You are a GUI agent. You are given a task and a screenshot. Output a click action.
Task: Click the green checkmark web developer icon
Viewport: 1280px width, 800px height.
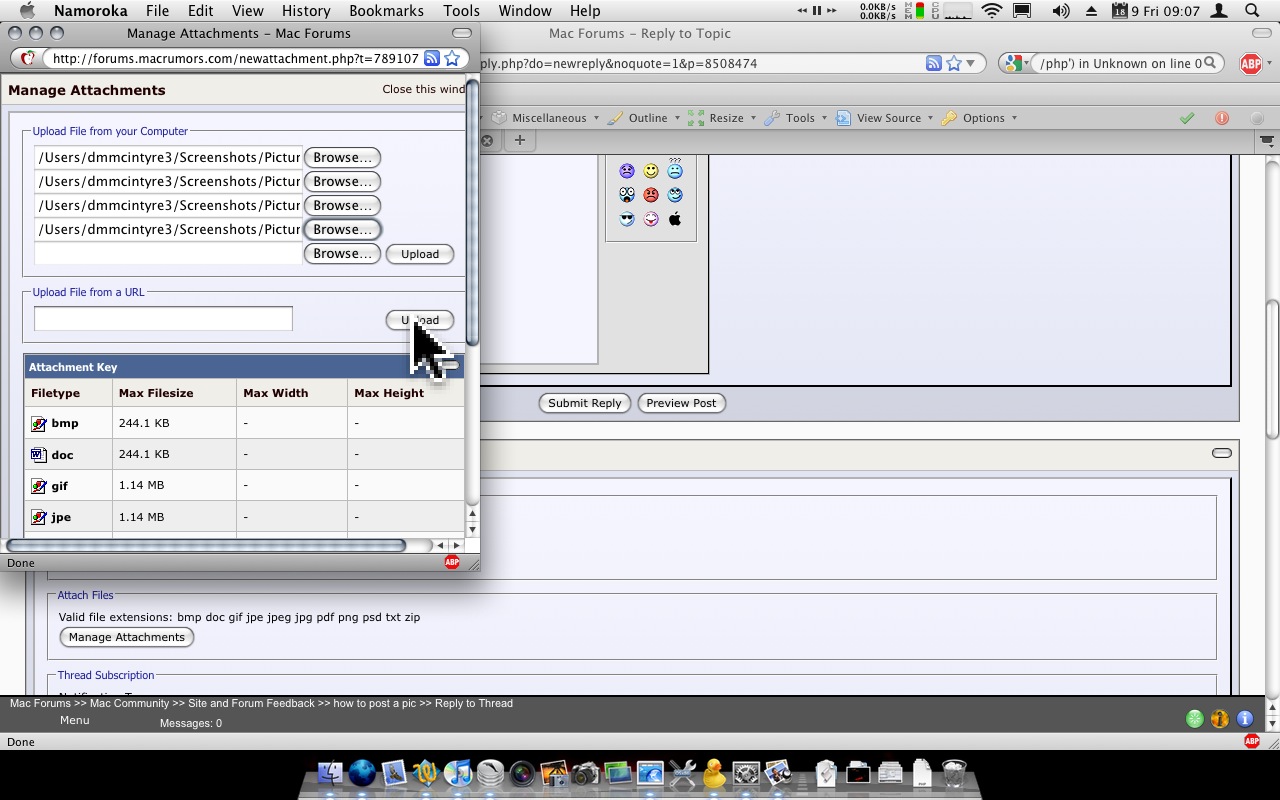click(x=1187, y=118)
